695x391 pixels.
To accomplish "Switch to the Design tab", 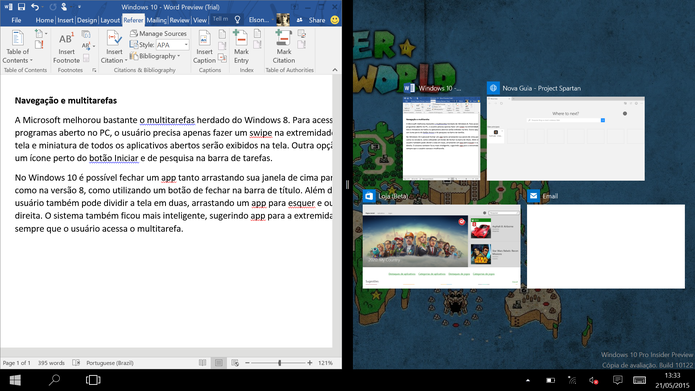I will click(86, 20).
